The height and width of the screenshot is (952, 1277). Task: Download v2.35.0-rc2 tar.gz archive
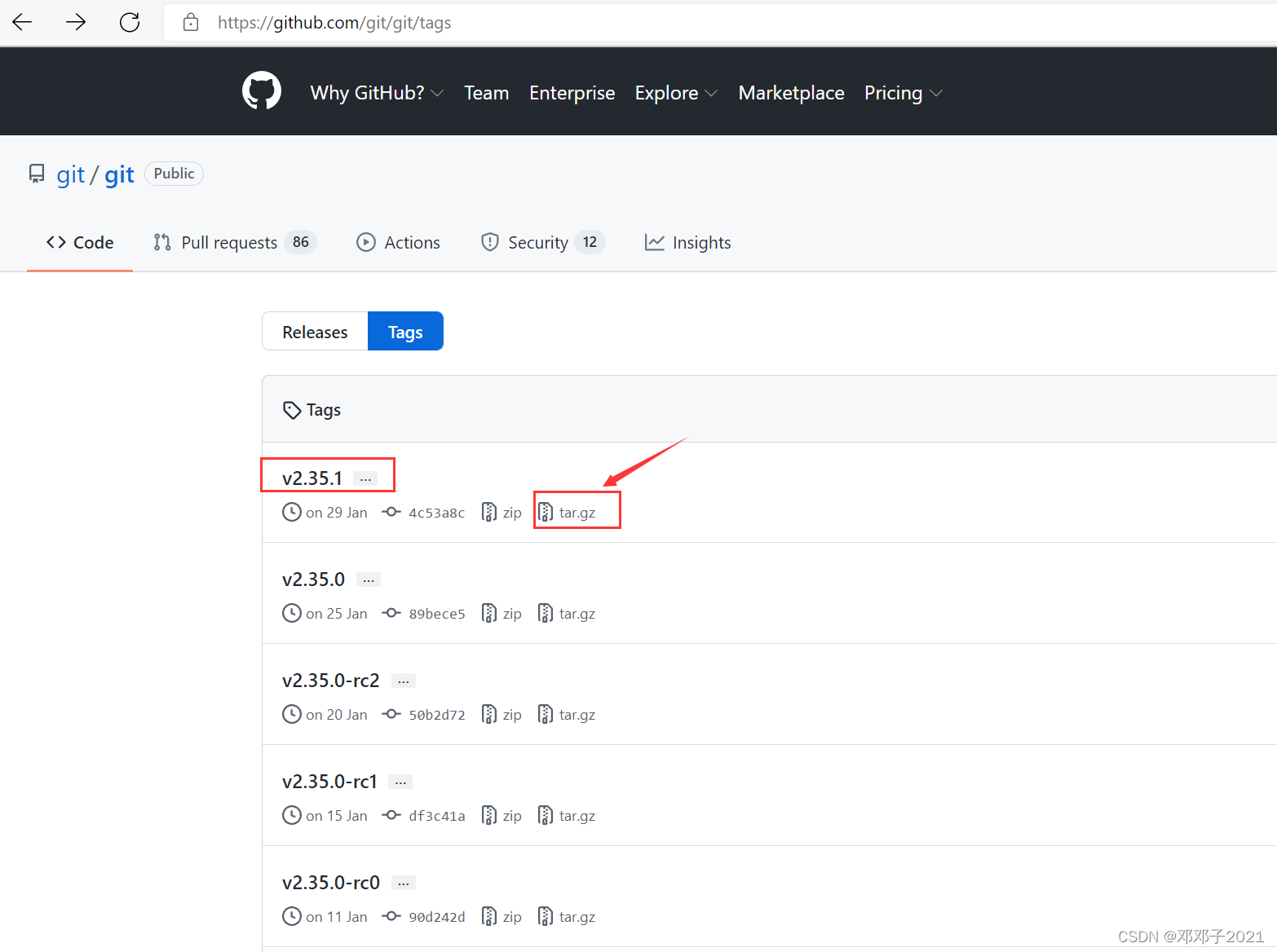567,714
